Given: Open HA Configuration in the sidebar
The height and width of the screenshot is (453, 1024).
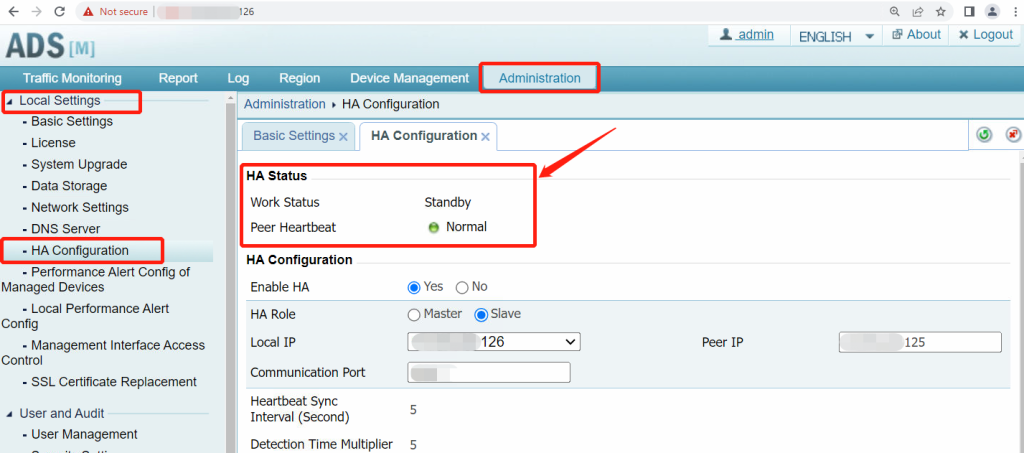Looking at the screenshot, I should point(80,251).
